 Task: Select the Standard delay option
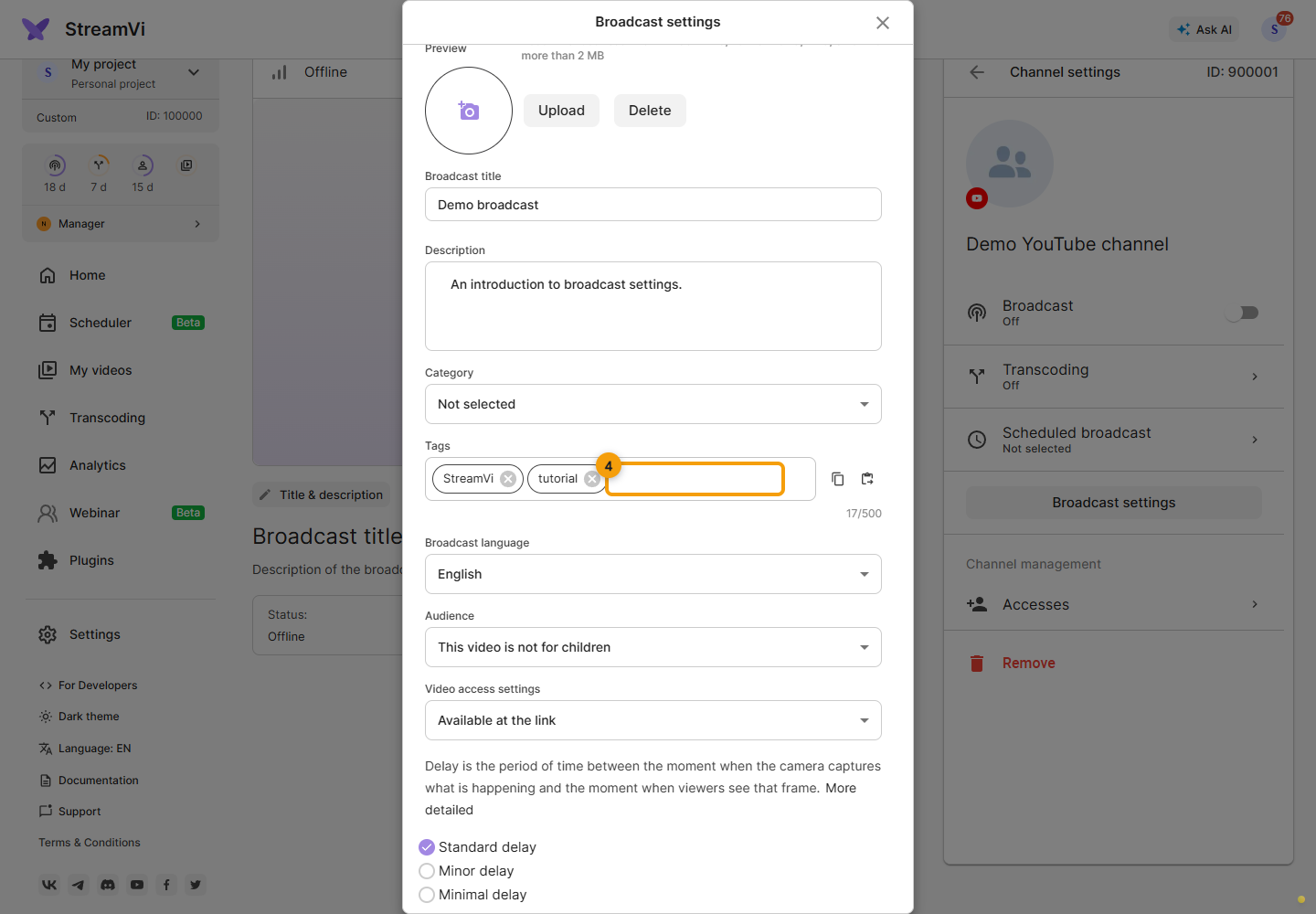coord(427,847)
